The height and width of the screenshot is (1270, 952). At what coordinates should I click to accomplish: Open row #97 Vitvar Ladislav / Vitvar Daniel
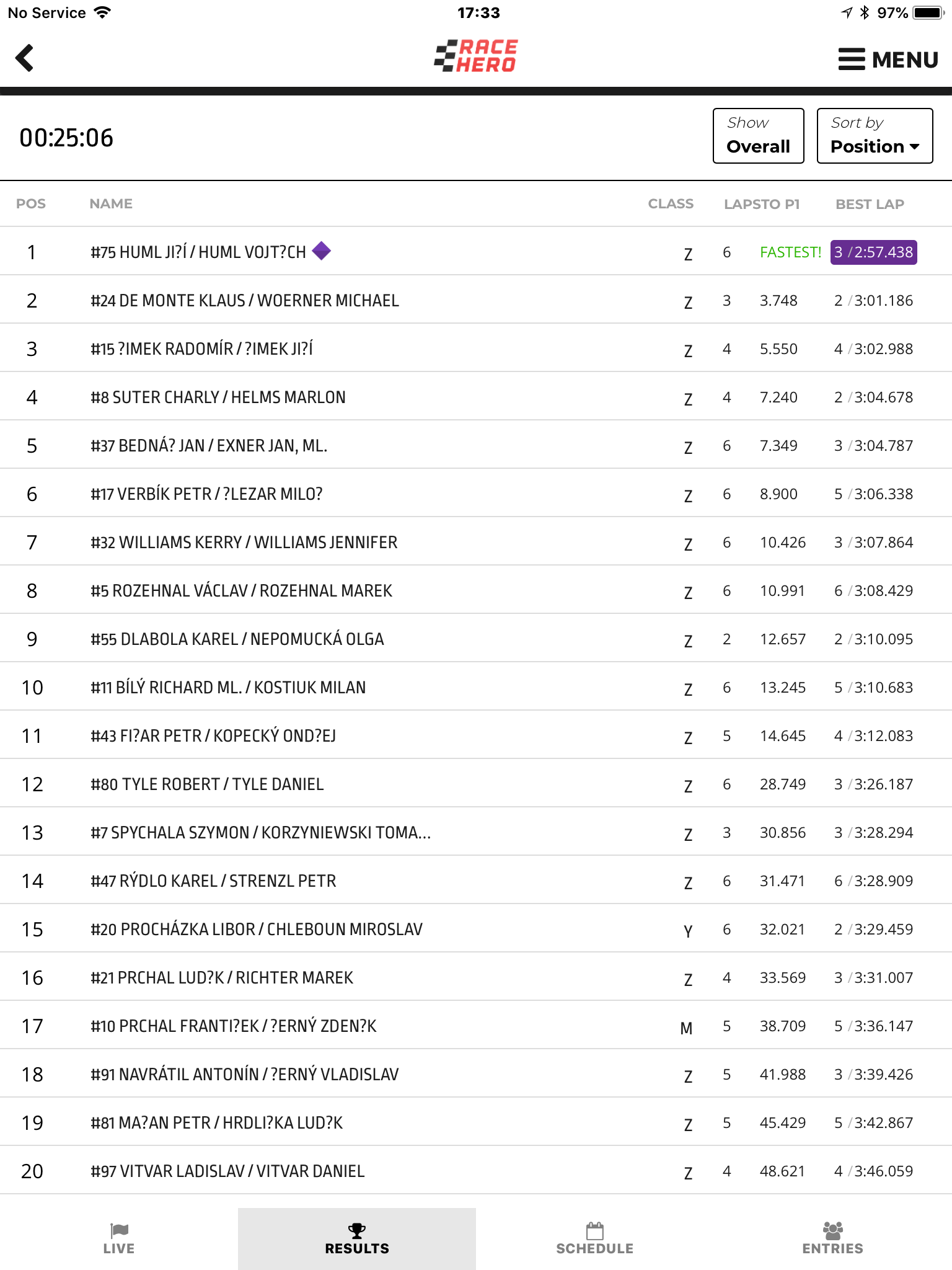pos(476,1171)
